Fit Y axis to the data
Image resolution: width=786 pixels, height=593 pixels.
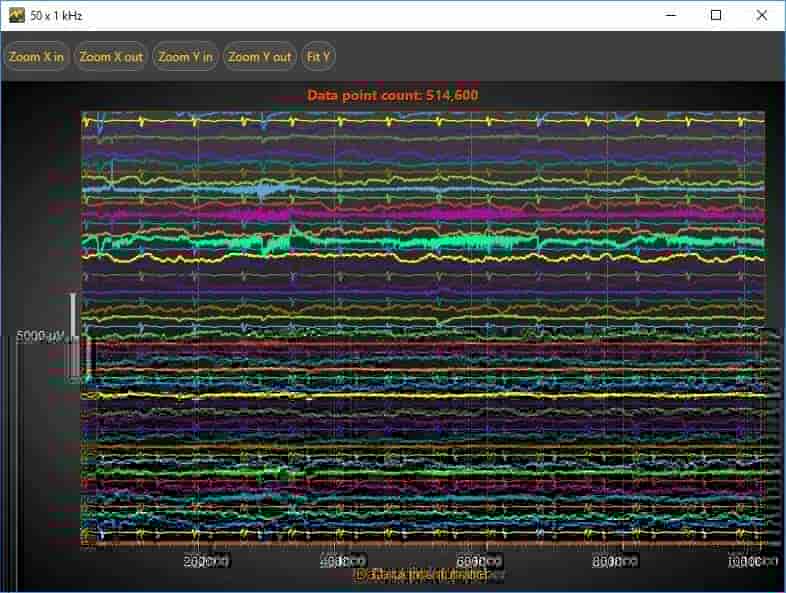pos(319,56)
